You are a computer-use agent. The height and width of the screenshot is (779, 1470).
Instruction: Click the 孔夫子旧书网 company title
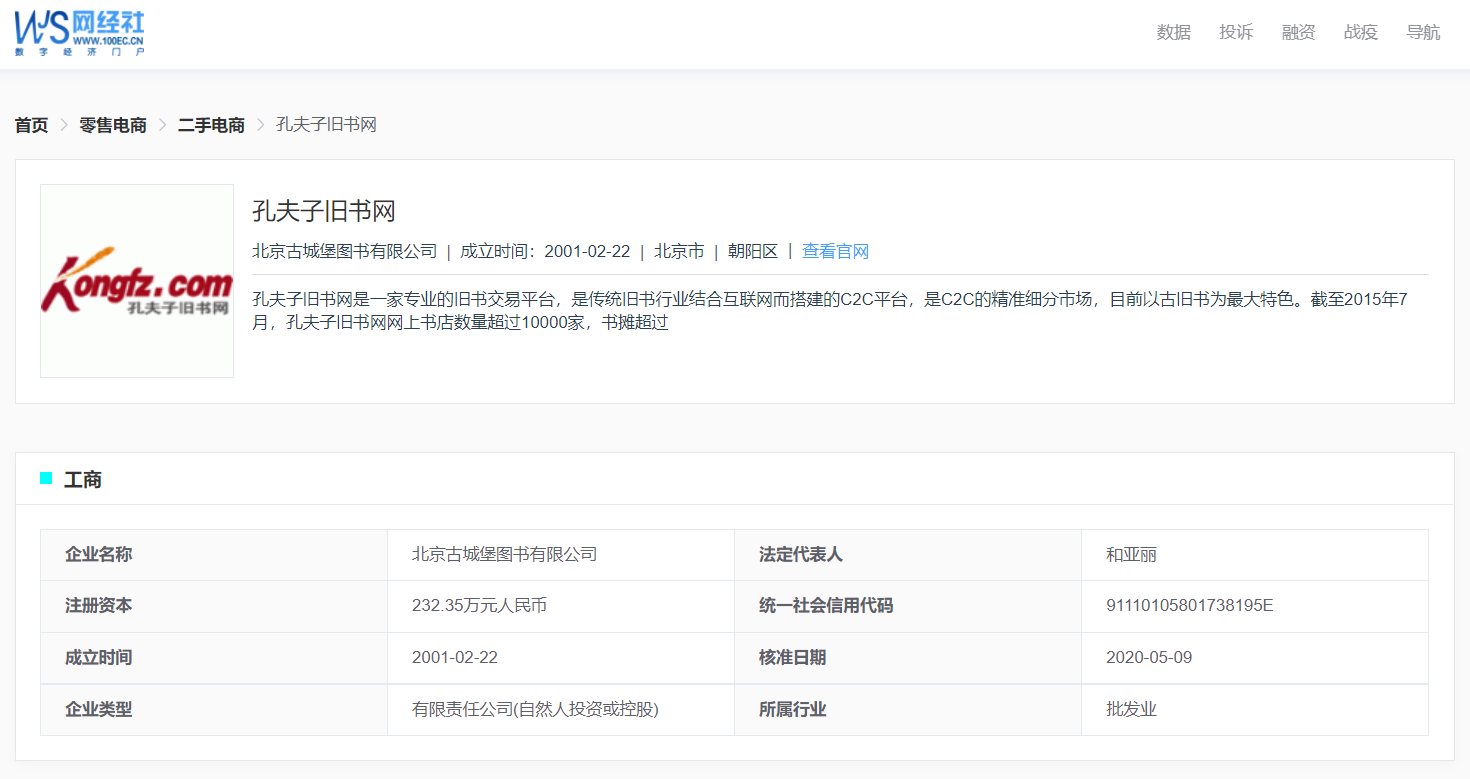coord(324,211)
